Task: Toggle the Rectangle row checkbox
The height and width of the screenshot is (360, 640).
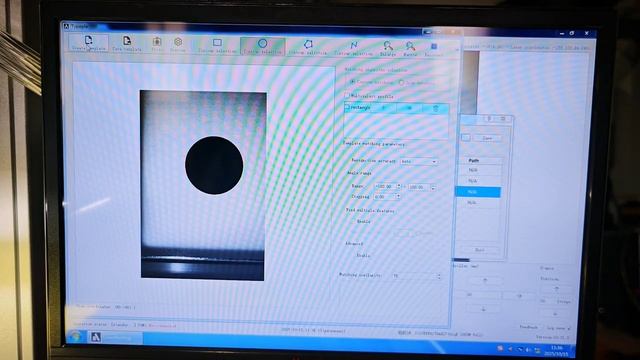Action: pos(347,107)
